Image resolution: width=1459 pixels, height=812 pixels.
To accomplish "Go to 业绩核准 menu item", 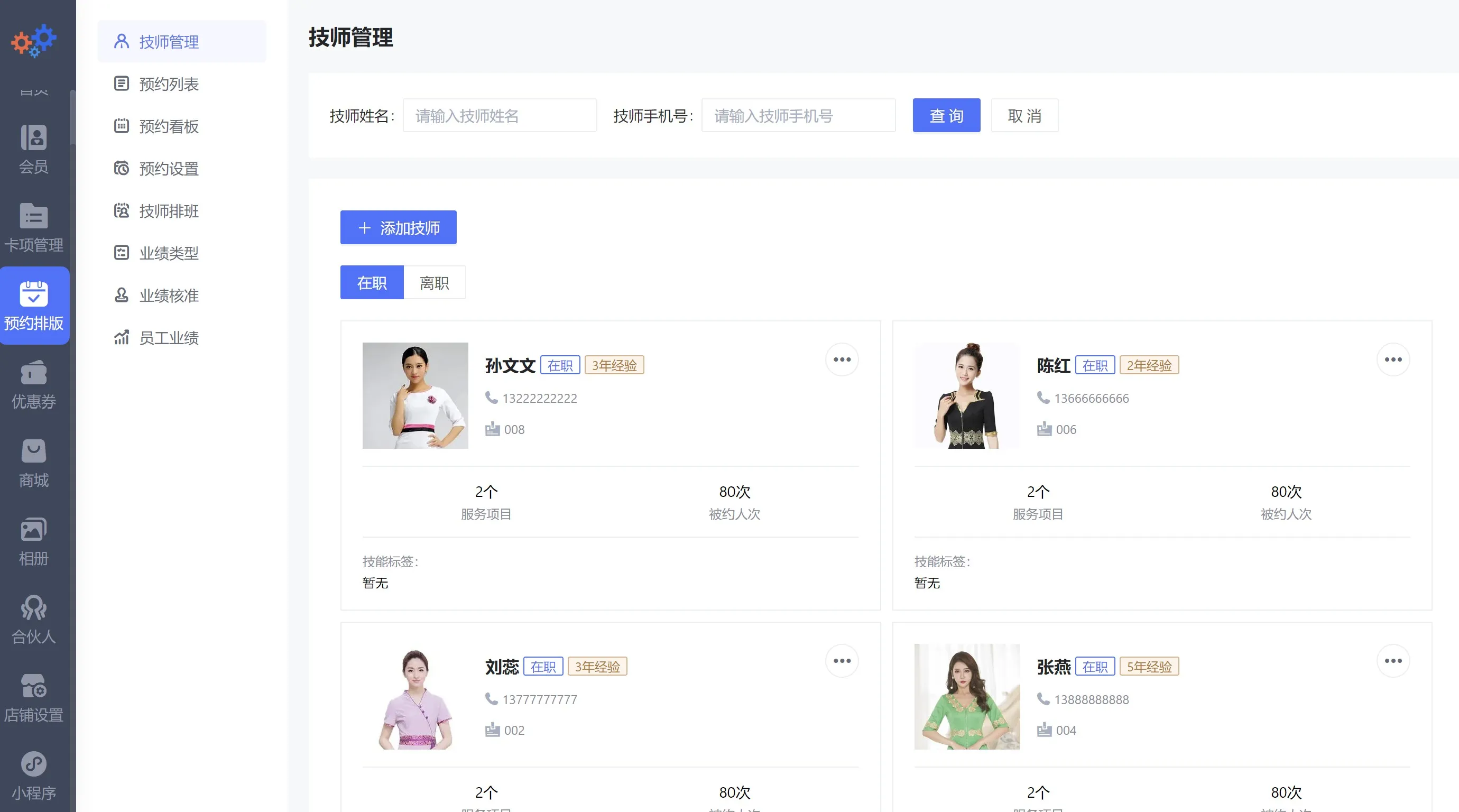I will [182, 295].
